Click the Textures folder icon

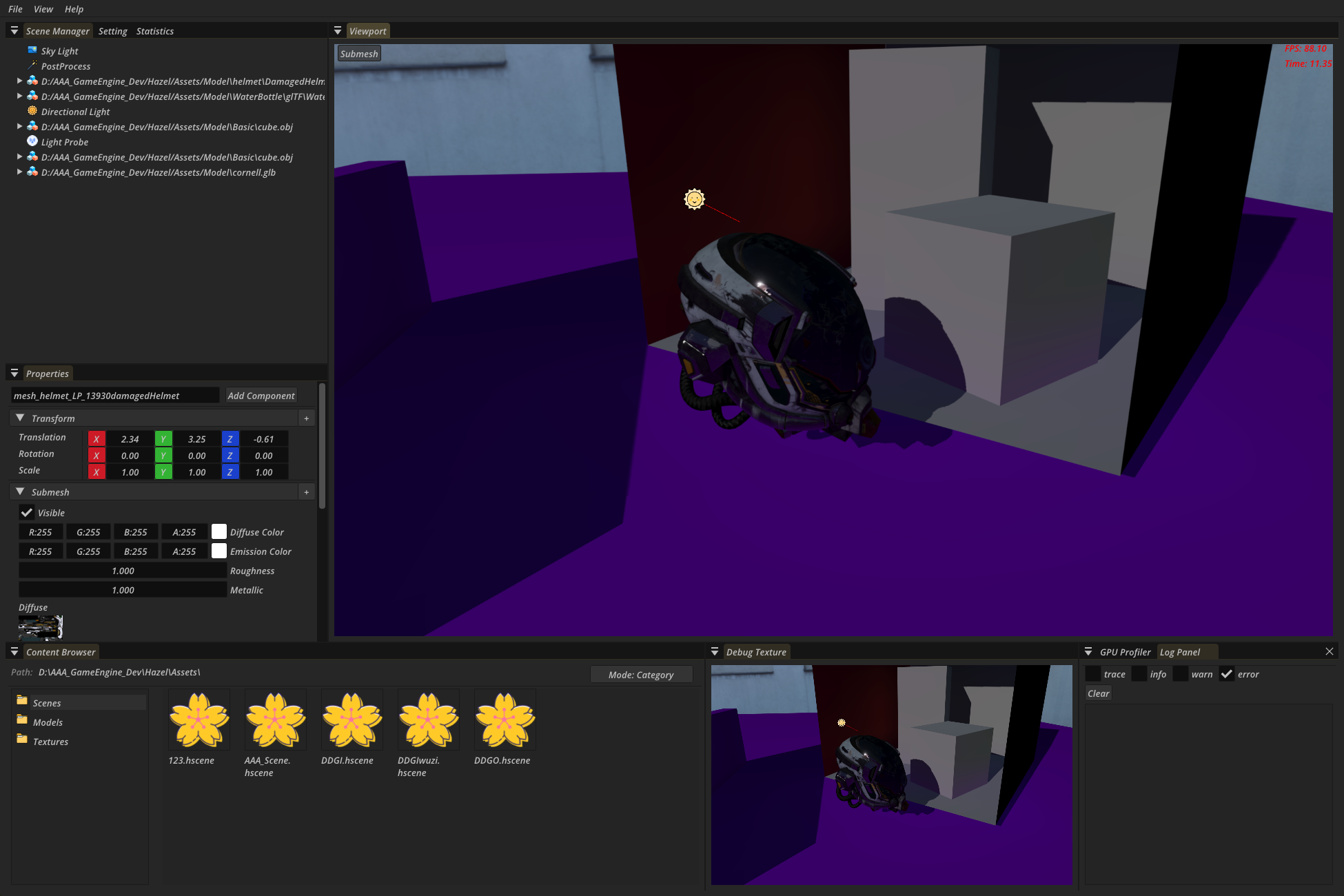point(22,740)
